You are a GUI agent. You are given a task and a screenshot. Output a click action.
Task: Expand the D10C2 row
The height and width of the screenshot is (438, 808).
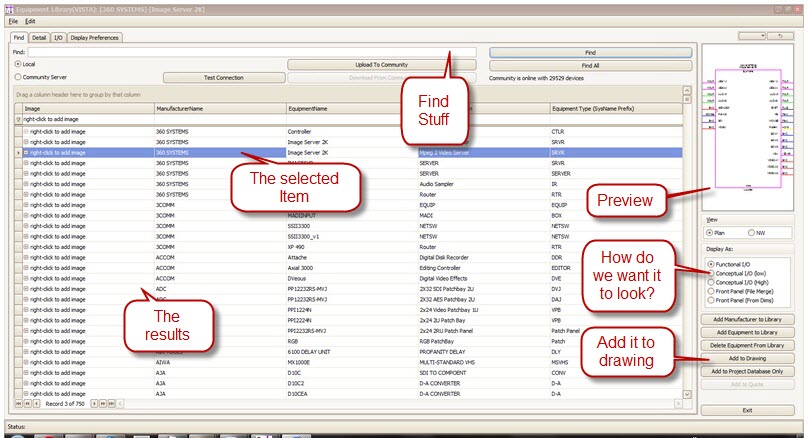26,383
